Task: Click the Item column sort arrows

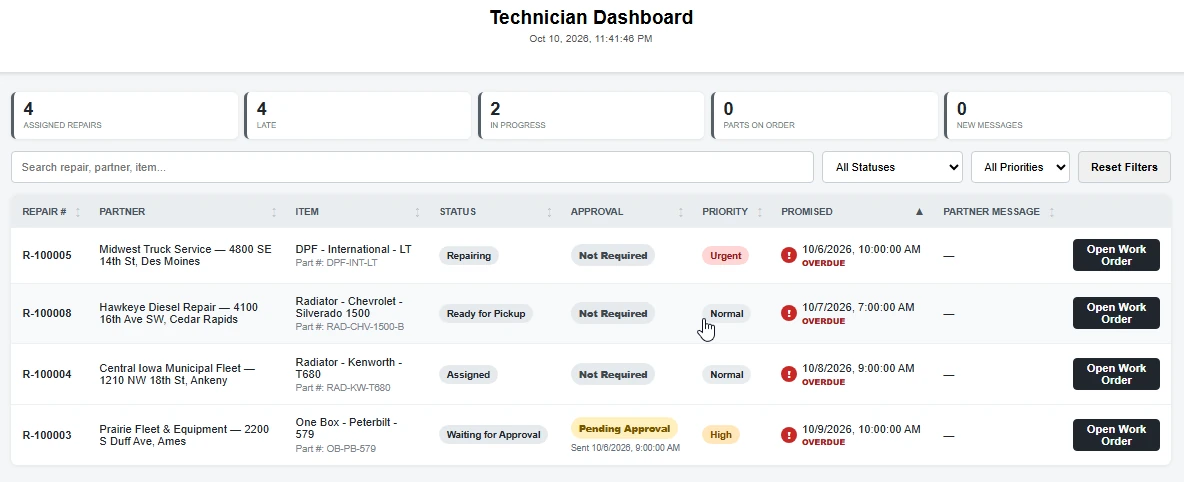Action: click(418, 212)
